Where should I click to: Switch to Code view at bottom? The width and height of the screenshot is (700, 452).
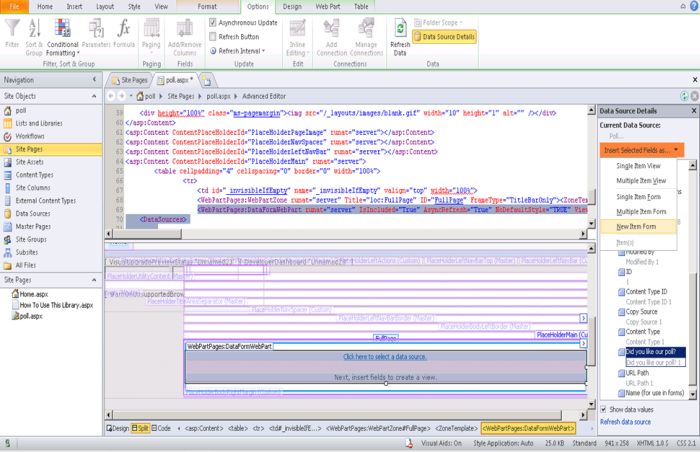[x=162, y=427]
